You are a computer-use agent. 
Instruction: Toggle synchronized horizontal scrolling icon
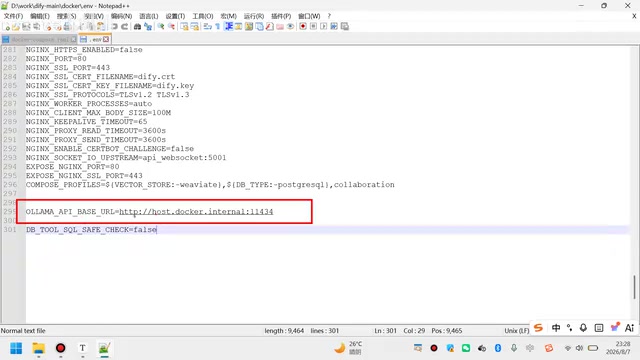(x=195, y=27)
